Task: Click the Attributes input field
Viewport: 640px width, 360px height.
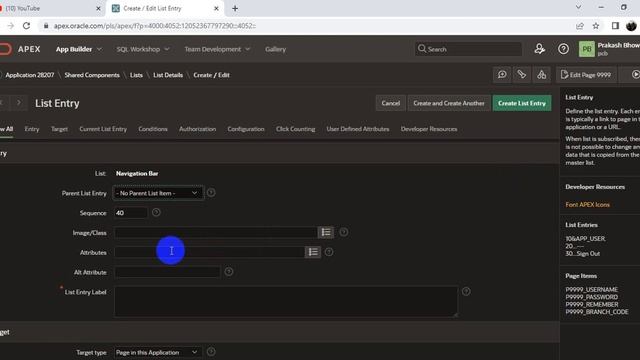Action: coord(209,252)
